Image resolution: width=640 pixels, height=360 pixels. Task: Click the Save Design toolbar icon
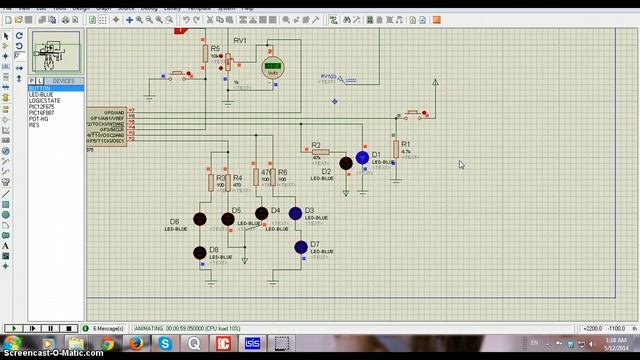29,20
